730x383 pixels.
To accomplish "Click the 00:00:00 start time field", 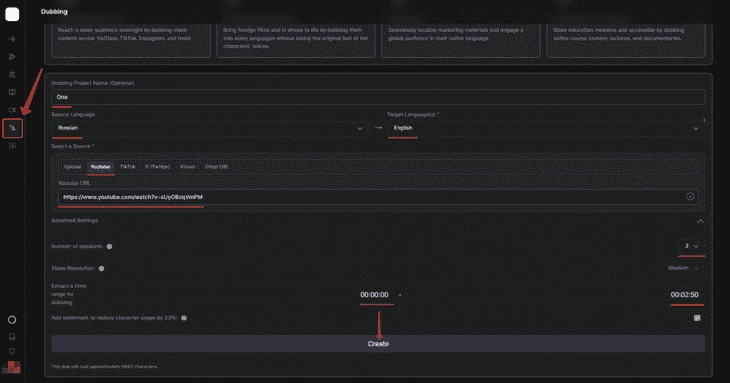I will click(374, 295).
